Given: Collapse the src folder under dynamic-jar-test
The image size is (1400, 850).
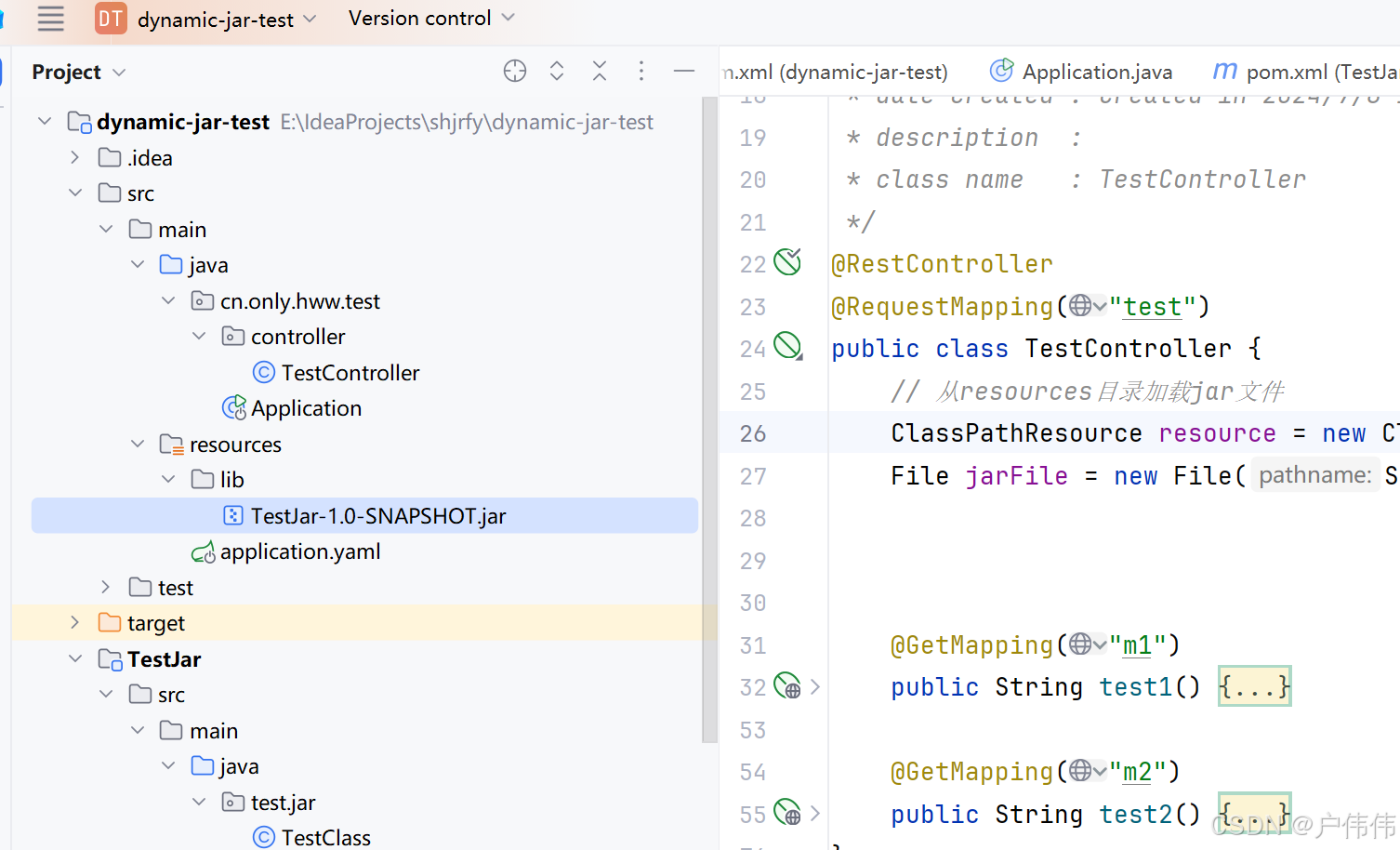Looking at the screenshot, I should [75, 193].
